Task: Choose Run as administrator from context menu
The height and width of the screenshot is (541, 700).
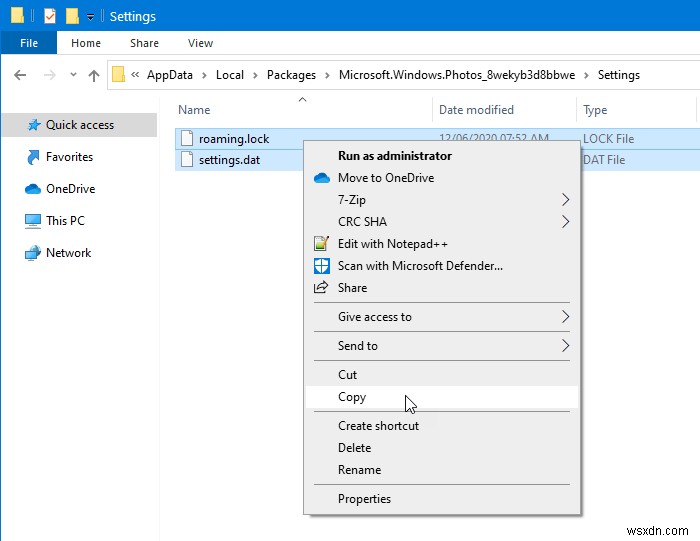Action: pyautogui.click(x=442, y=156)
